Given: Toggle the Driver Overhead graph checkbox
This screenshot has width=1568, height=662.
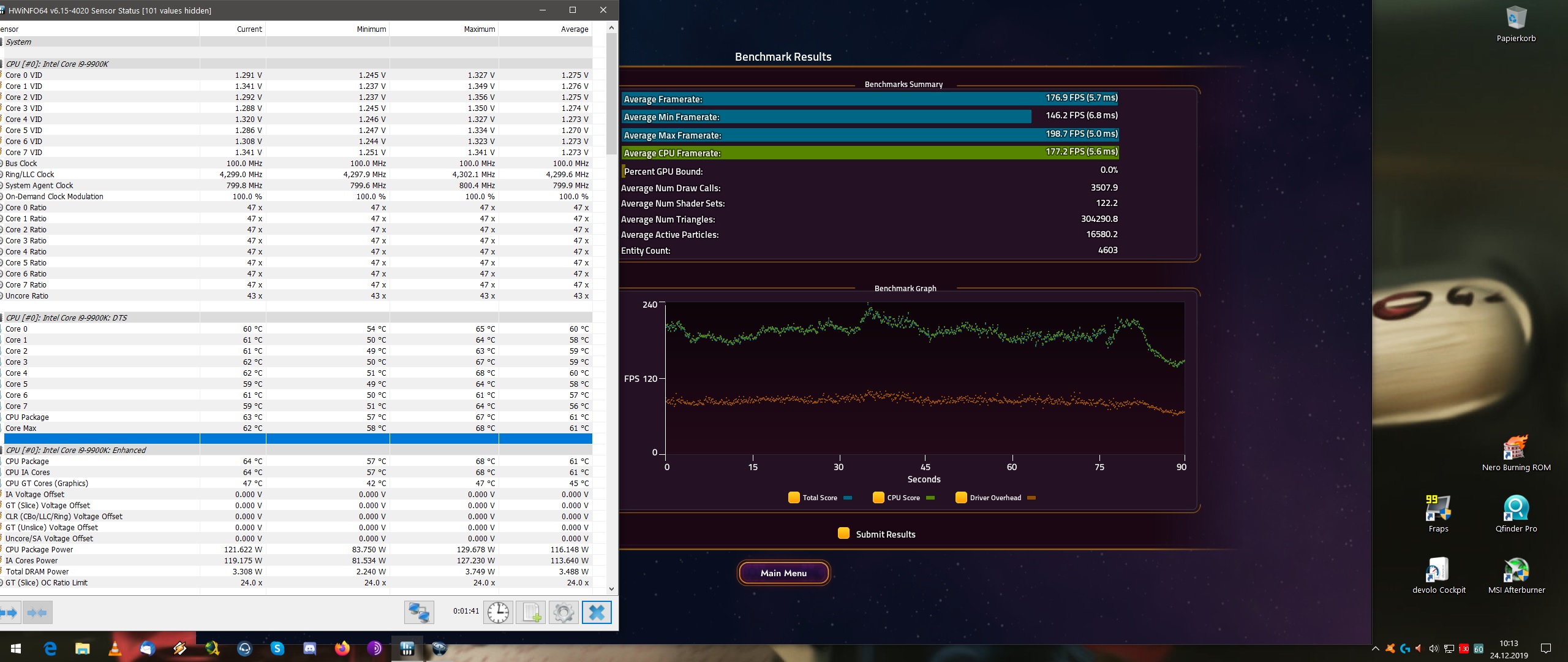Looking at the screenshot, I should pyautogui.click(x=961, y=497).
